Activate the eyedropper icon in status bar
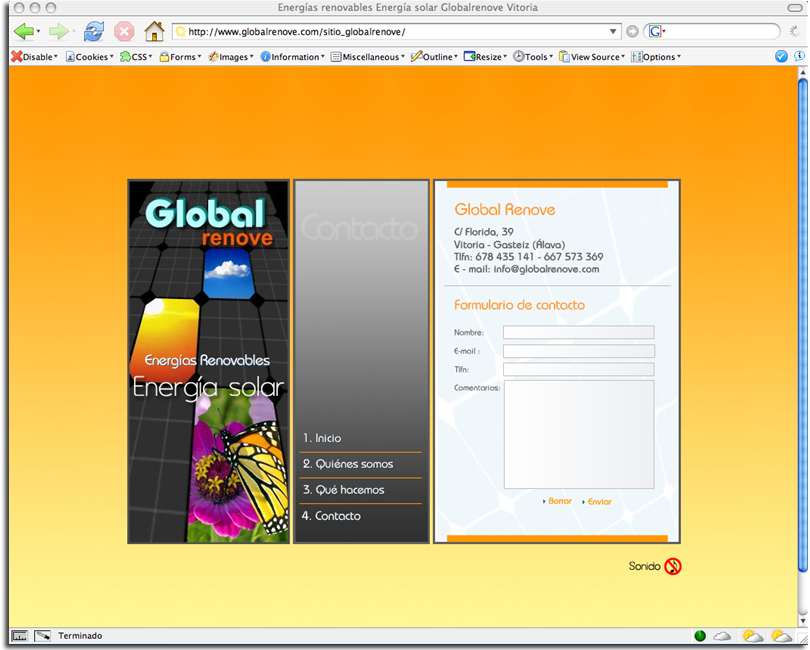 pos(42,636)
